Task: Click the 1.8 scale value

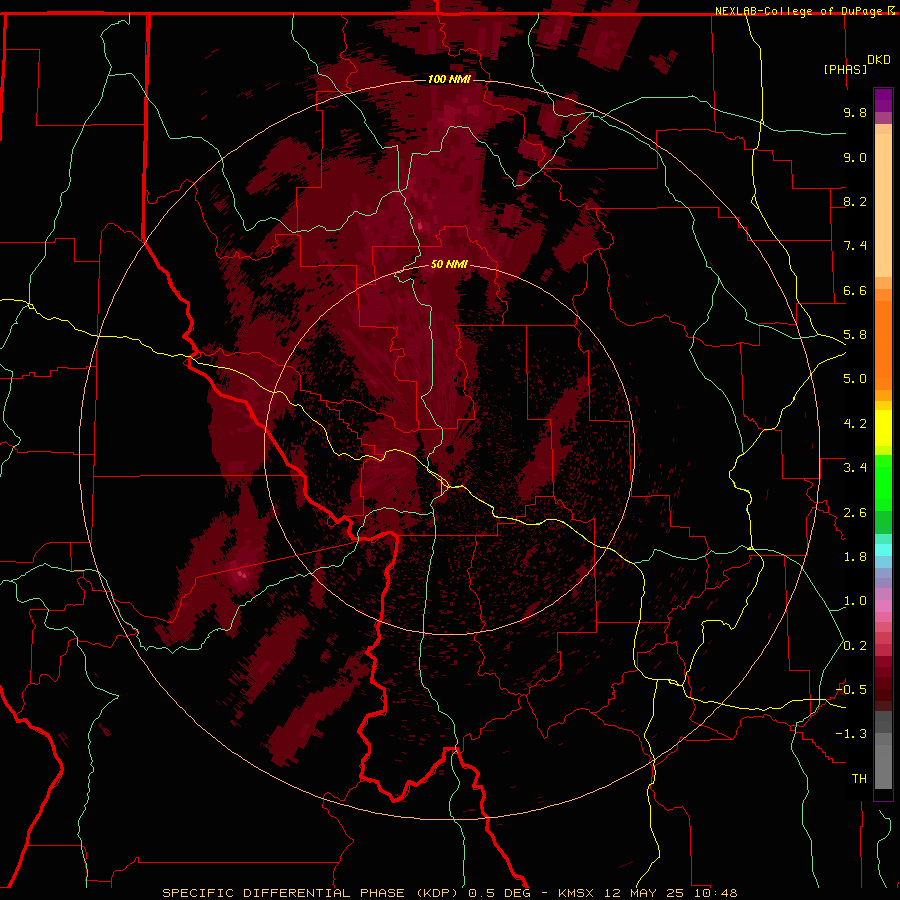Action: 855,557
